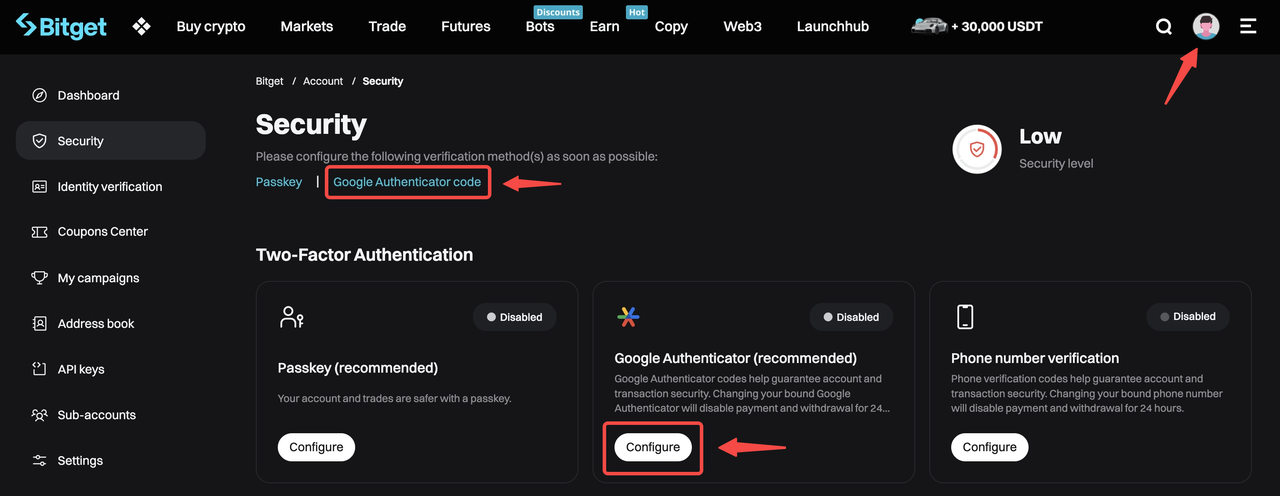Click the Two-Factor Authentication heading
The width and height of the screenshot is (1280, 496).
click(364, 255)
